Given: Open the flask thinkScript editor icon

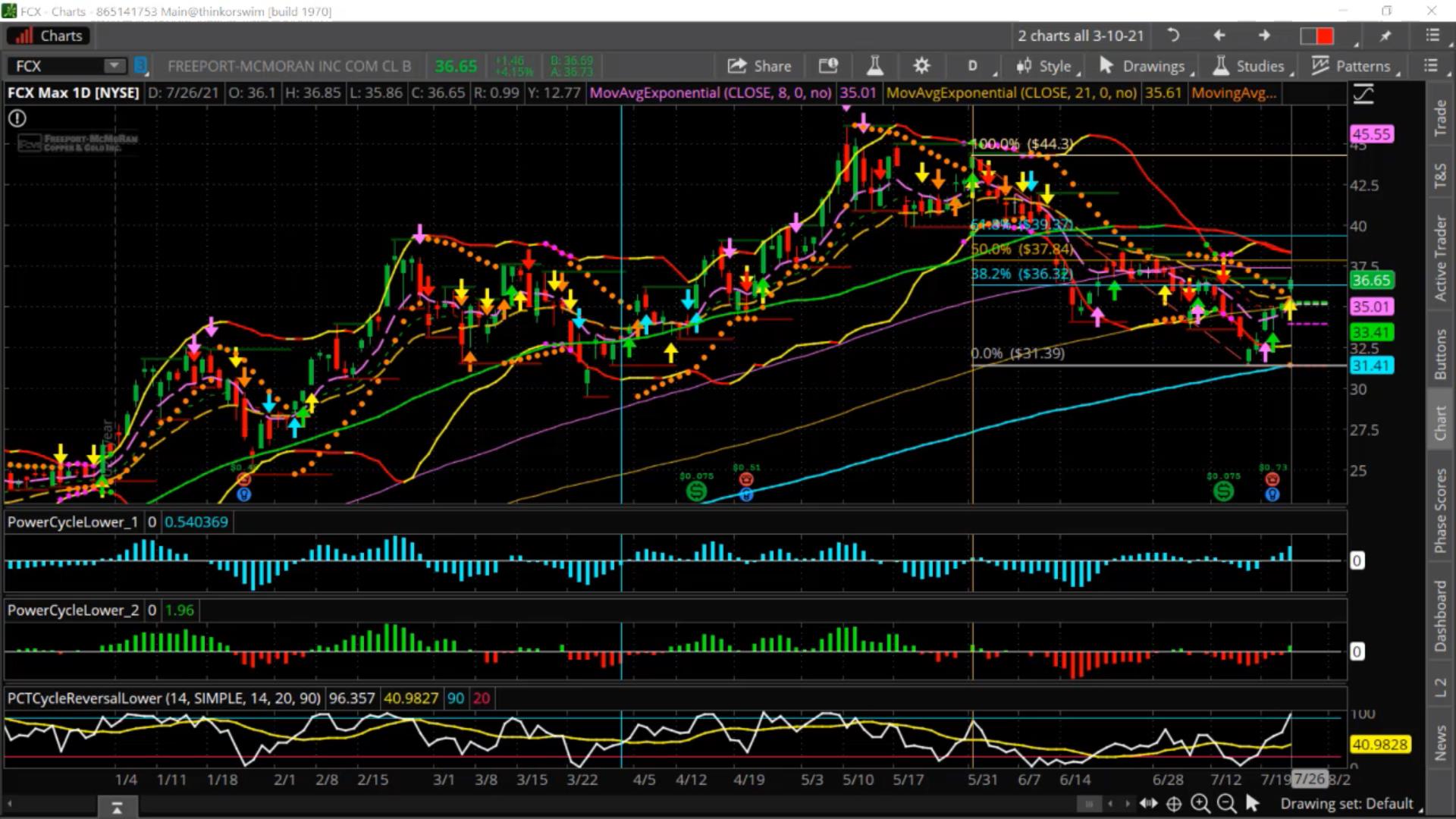Looking at the screenshot, I should (x=874, y=66).
